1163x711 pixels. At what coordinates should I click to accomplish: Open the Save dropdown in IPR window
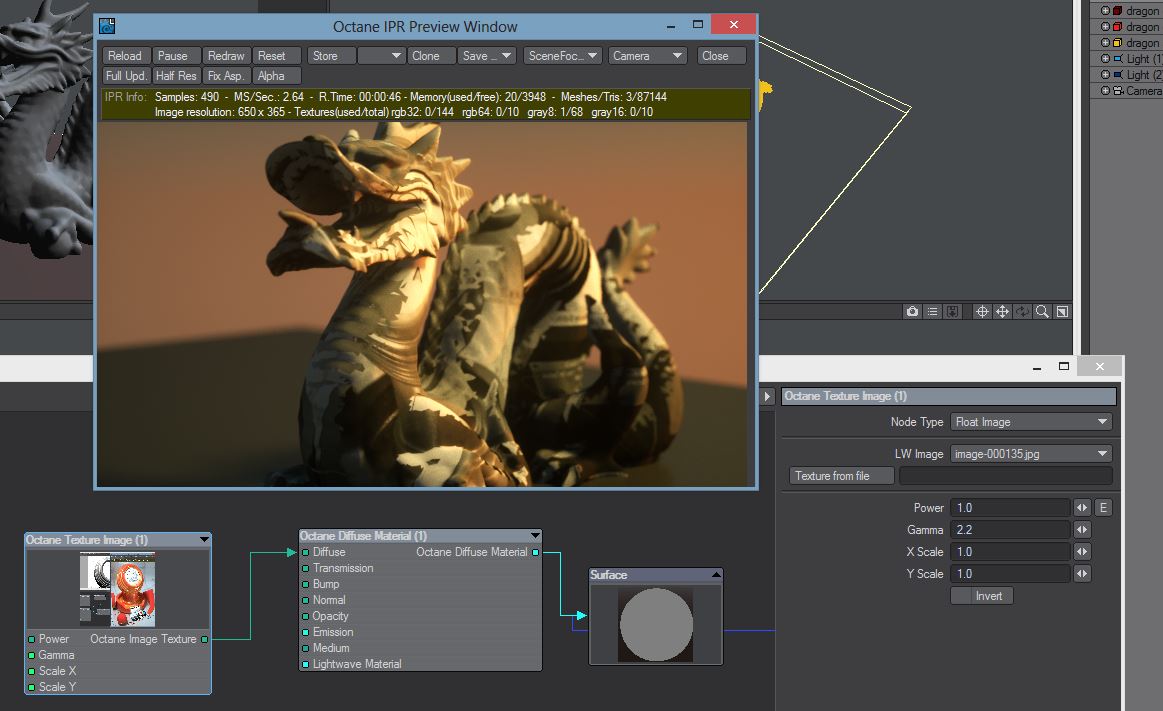(487, 56)
